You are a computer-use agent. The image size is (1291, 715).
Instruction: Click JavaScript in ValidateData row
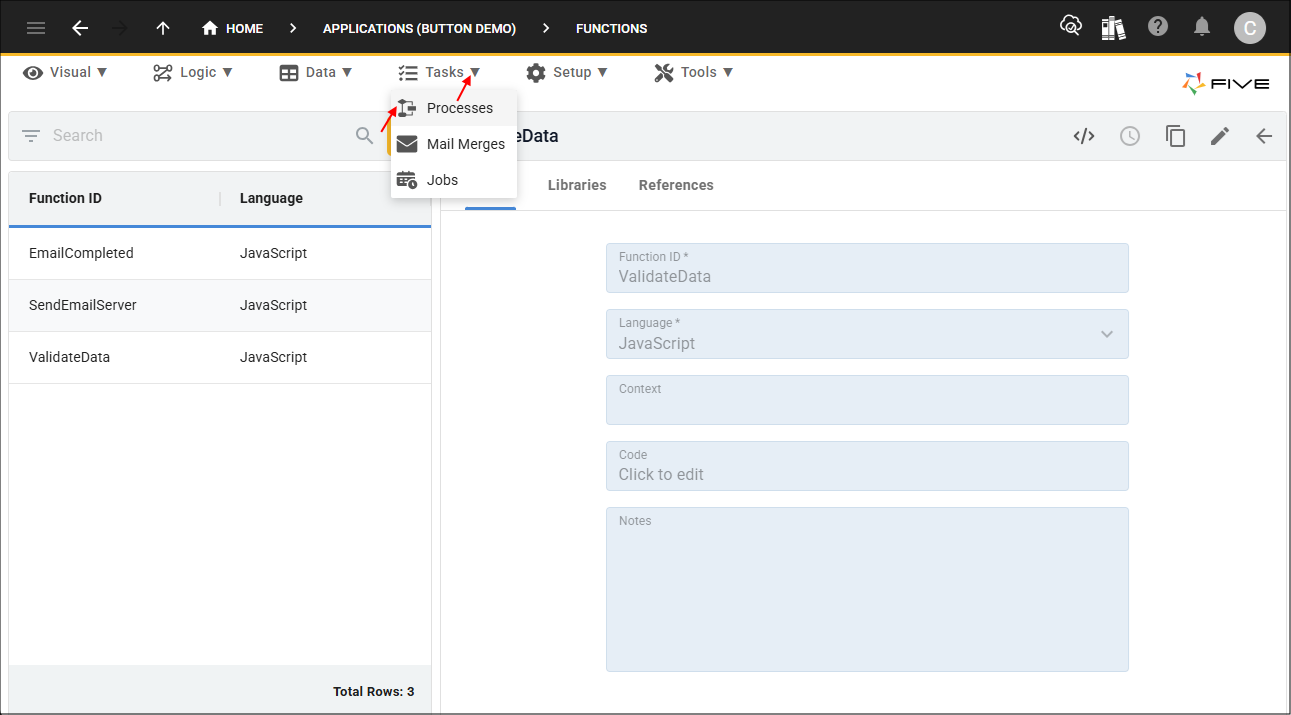coord(273,357)
